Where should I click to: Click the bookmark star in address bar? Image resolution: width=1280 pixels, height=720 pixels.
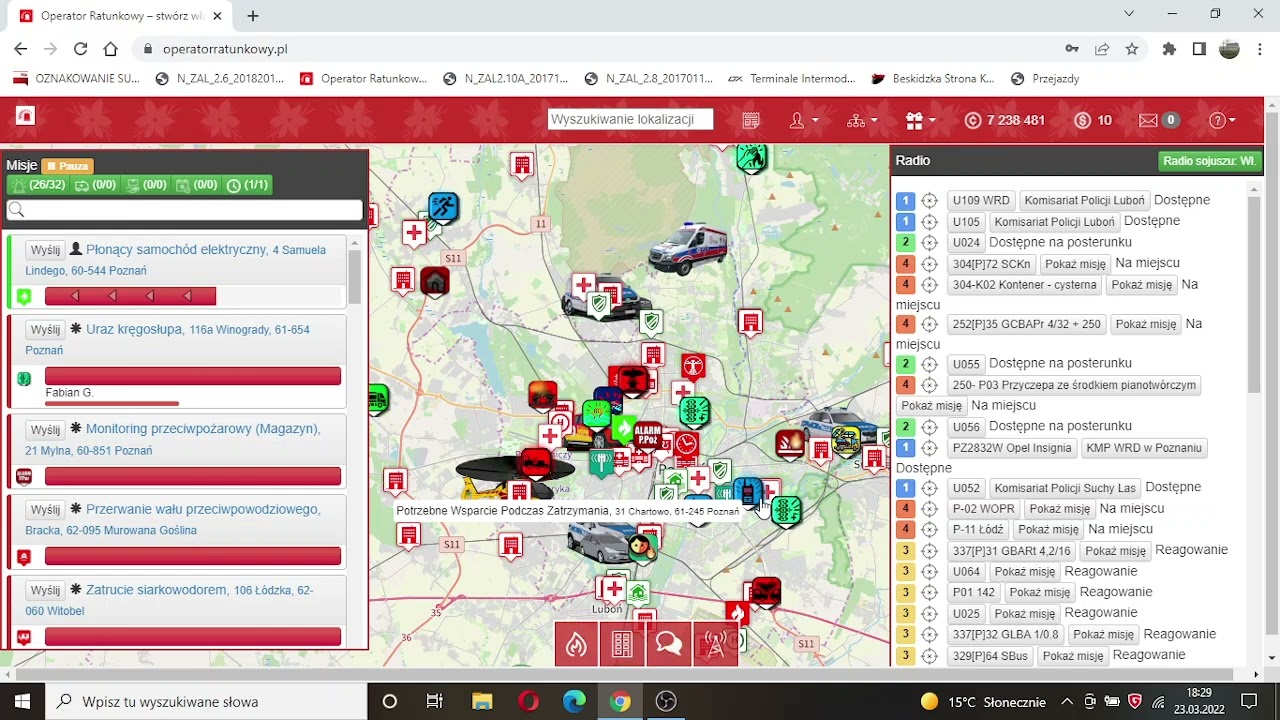tap(1132, 48)
